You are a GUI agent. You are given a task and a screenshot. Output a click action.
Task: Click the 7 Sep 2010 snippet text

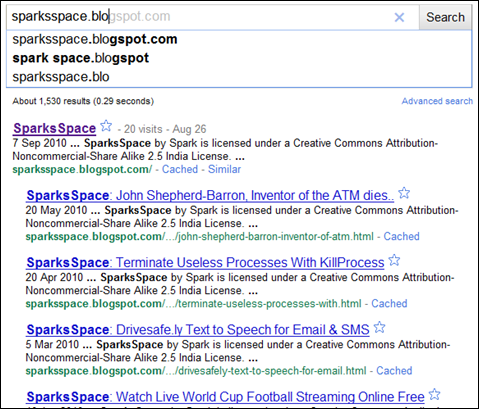coord(225,150)
